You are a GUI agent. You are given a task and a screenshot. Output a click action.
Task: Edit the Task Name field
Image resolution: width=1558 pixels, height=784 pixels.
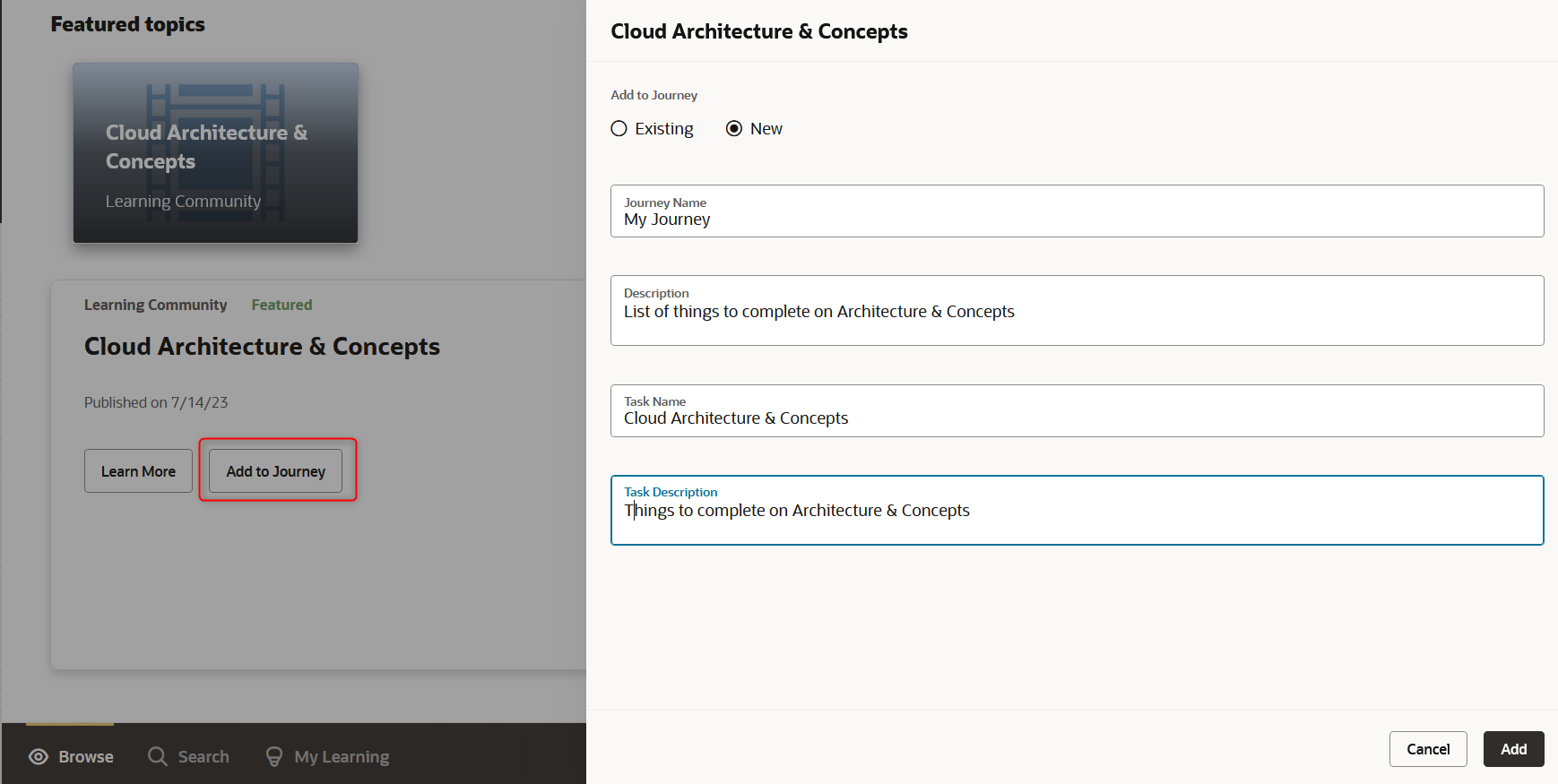tap(1077, 410)
